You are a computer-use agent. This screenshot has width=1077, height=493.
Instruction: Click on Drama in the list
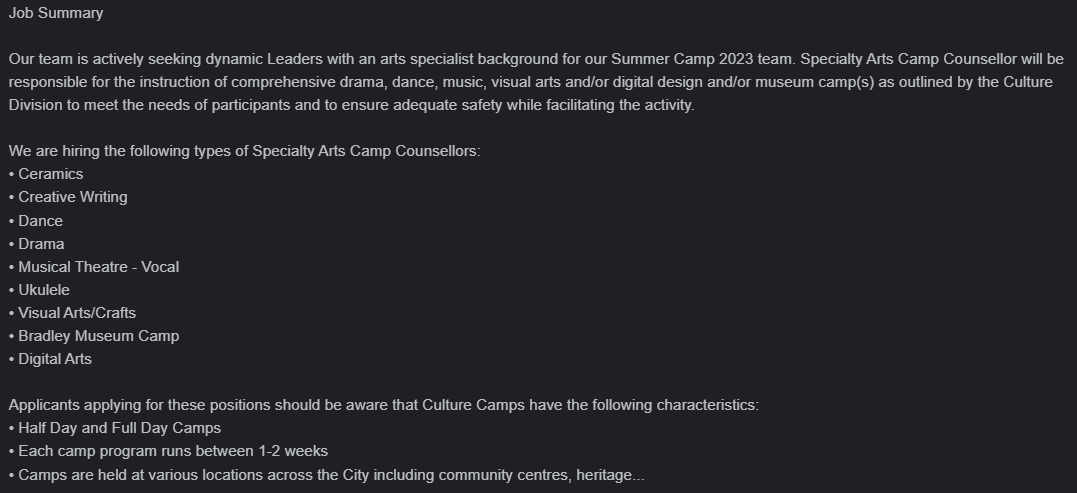tap(36, 244)
